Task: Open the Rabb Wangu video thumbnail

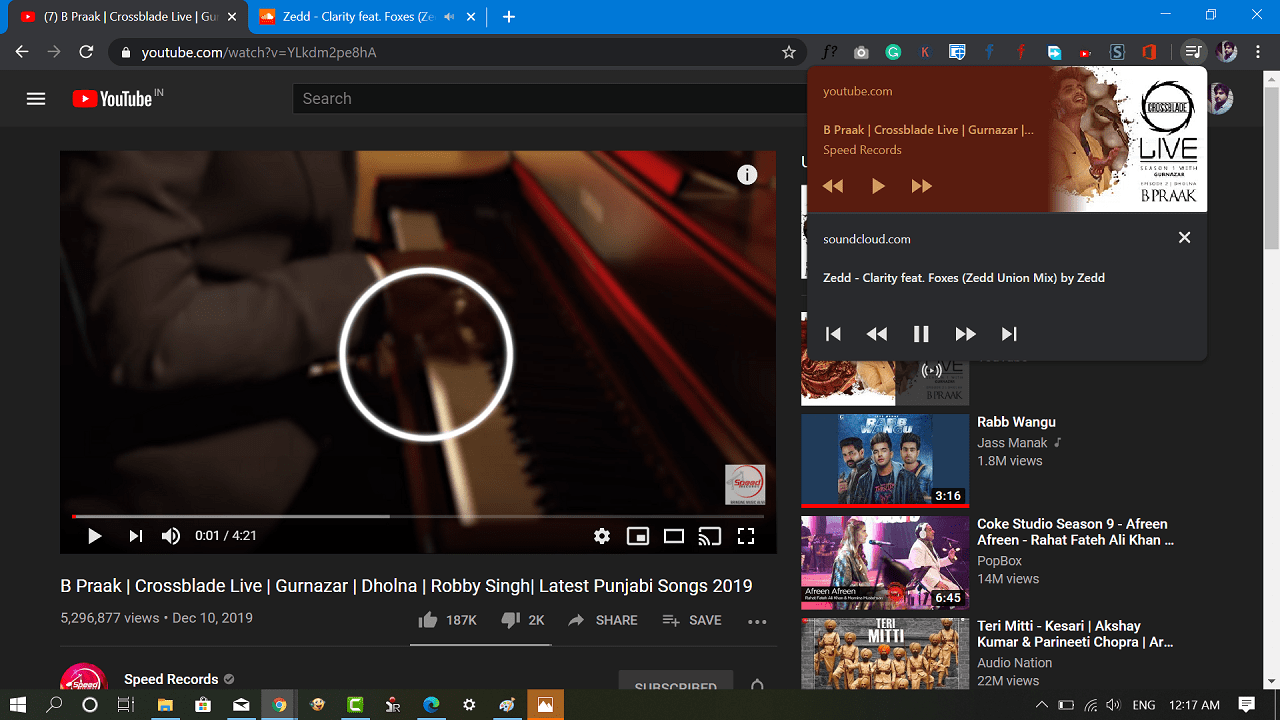Action: click(x=885, y=460)
